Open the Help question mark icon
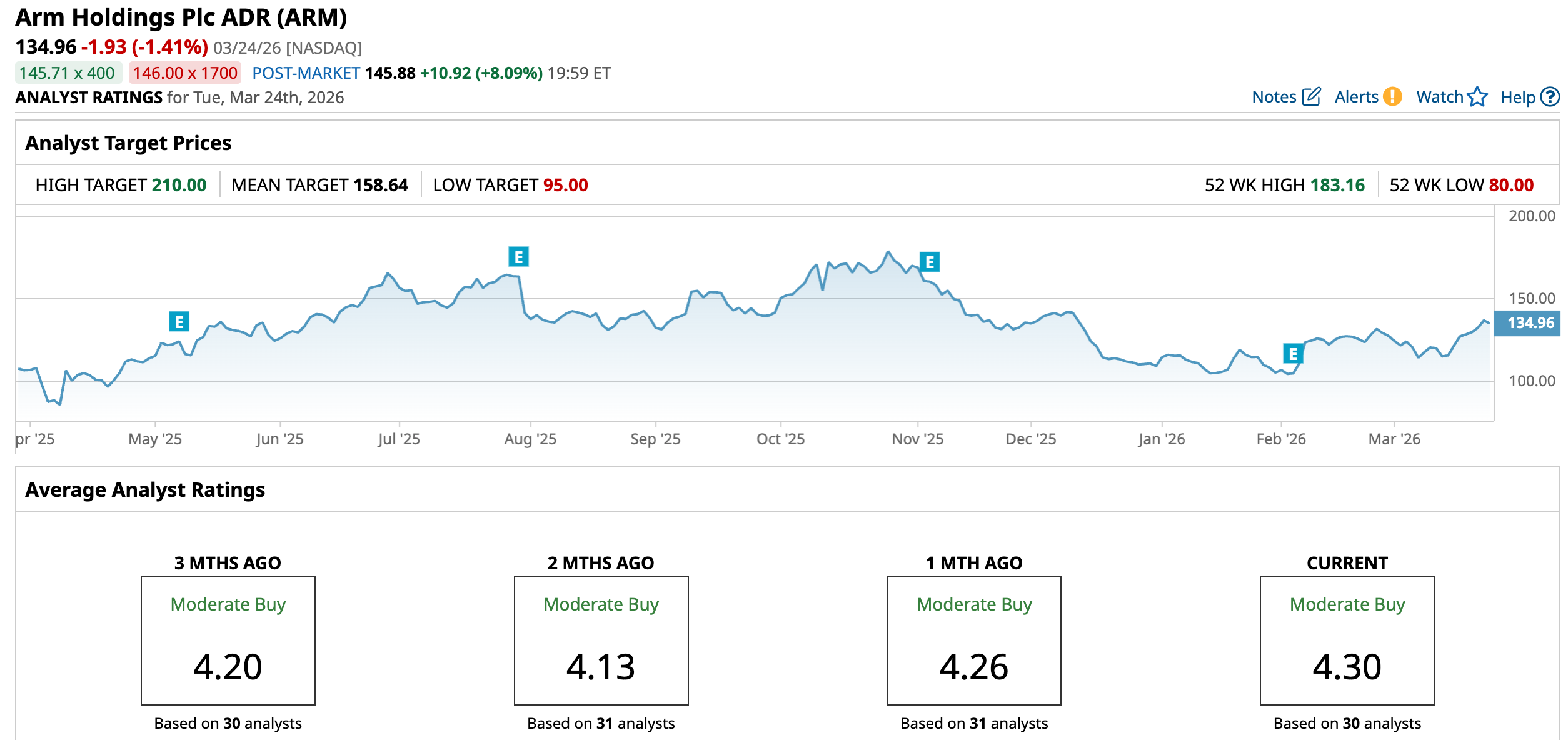1568x740 pixels. [1550, 97]
